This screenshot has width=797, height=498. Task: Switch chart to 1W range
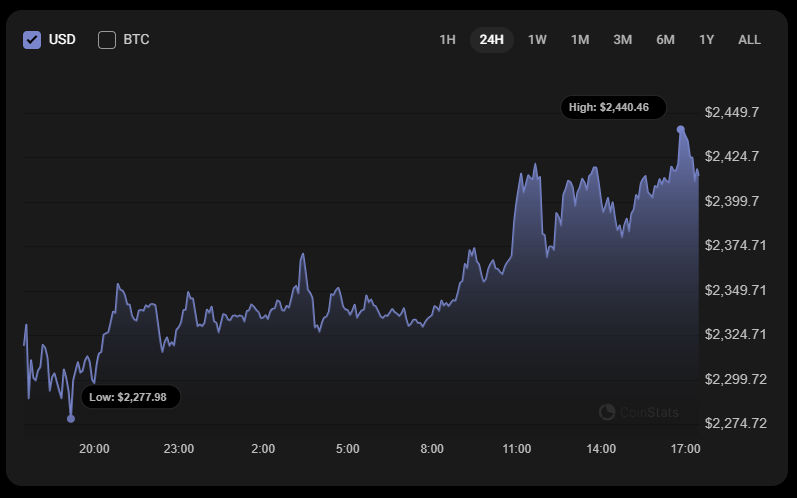(537, 40)
